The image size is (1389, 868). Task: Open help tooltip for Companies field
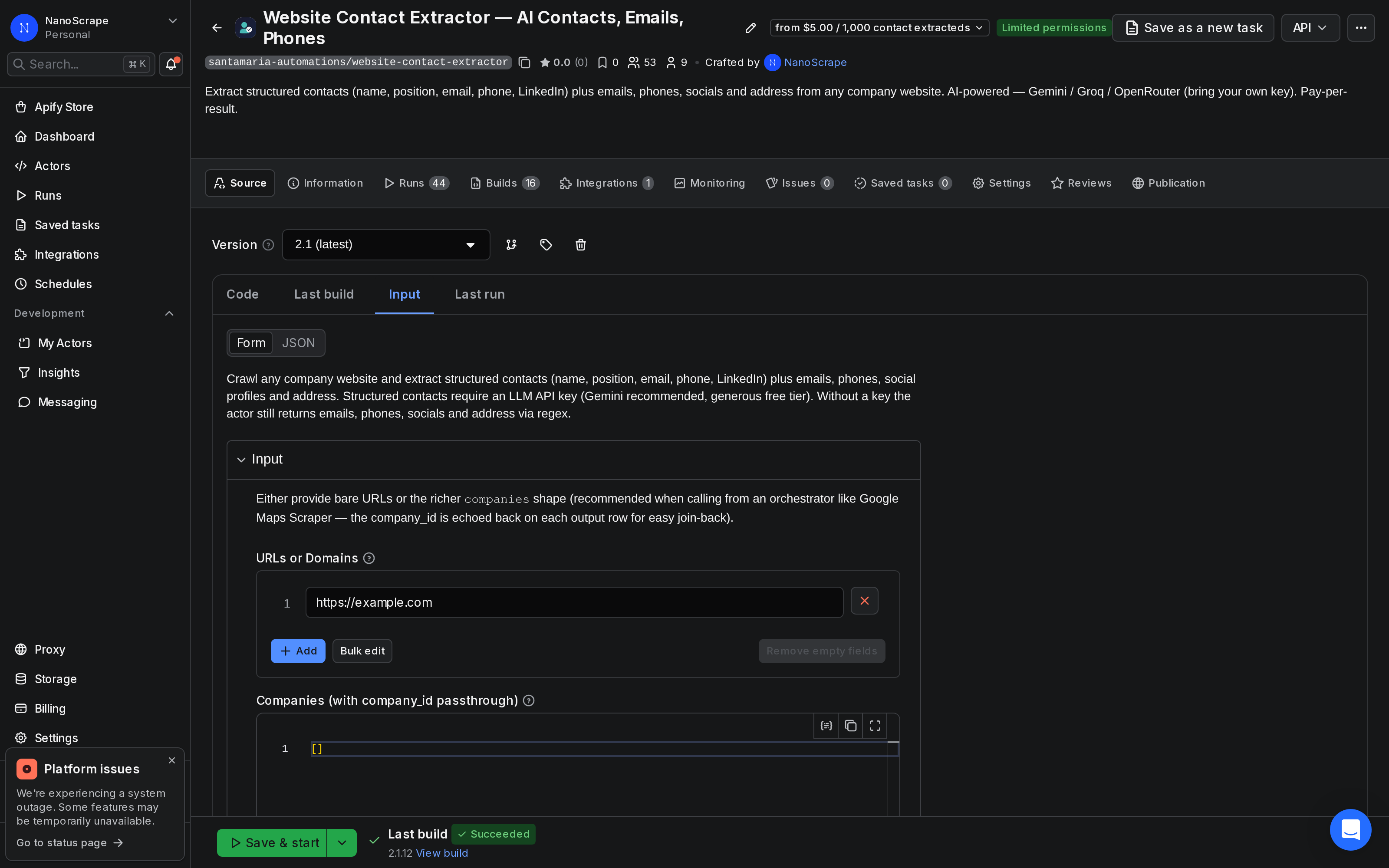click(529, 700)
